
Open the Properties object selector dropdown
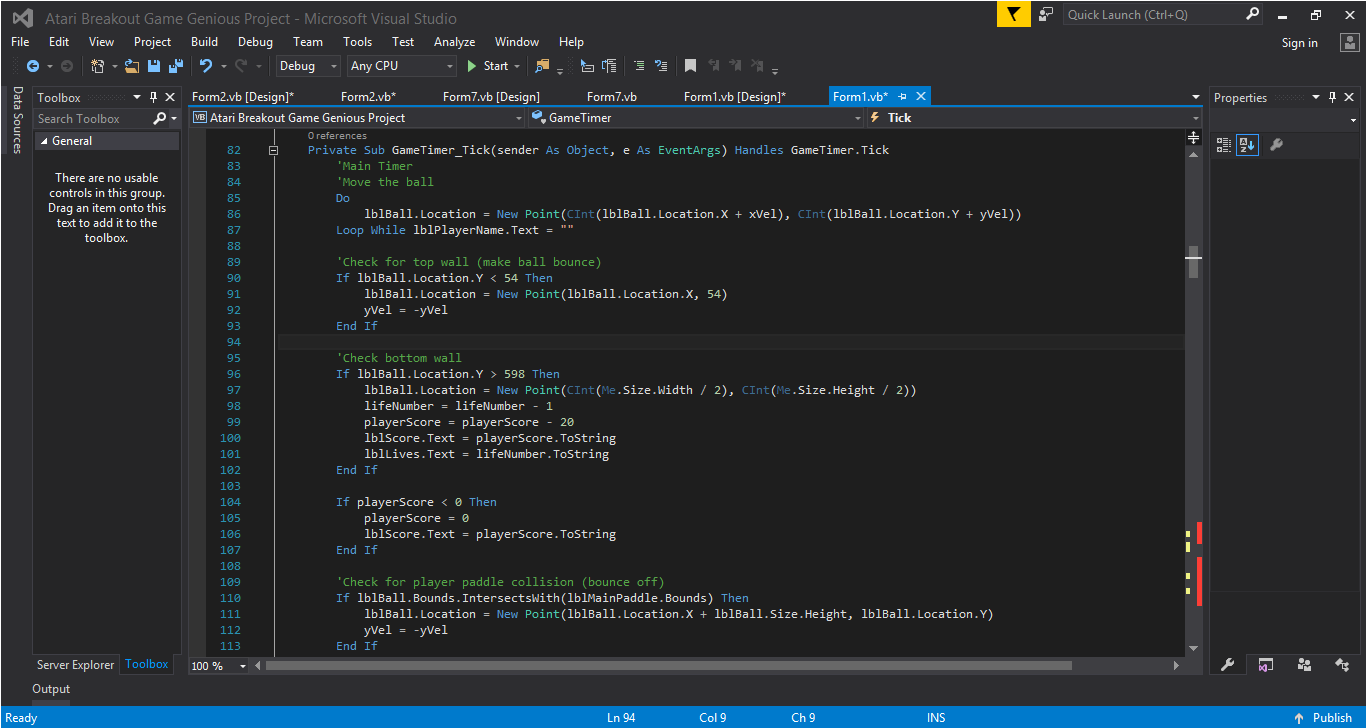click(x=1353, y=121)
